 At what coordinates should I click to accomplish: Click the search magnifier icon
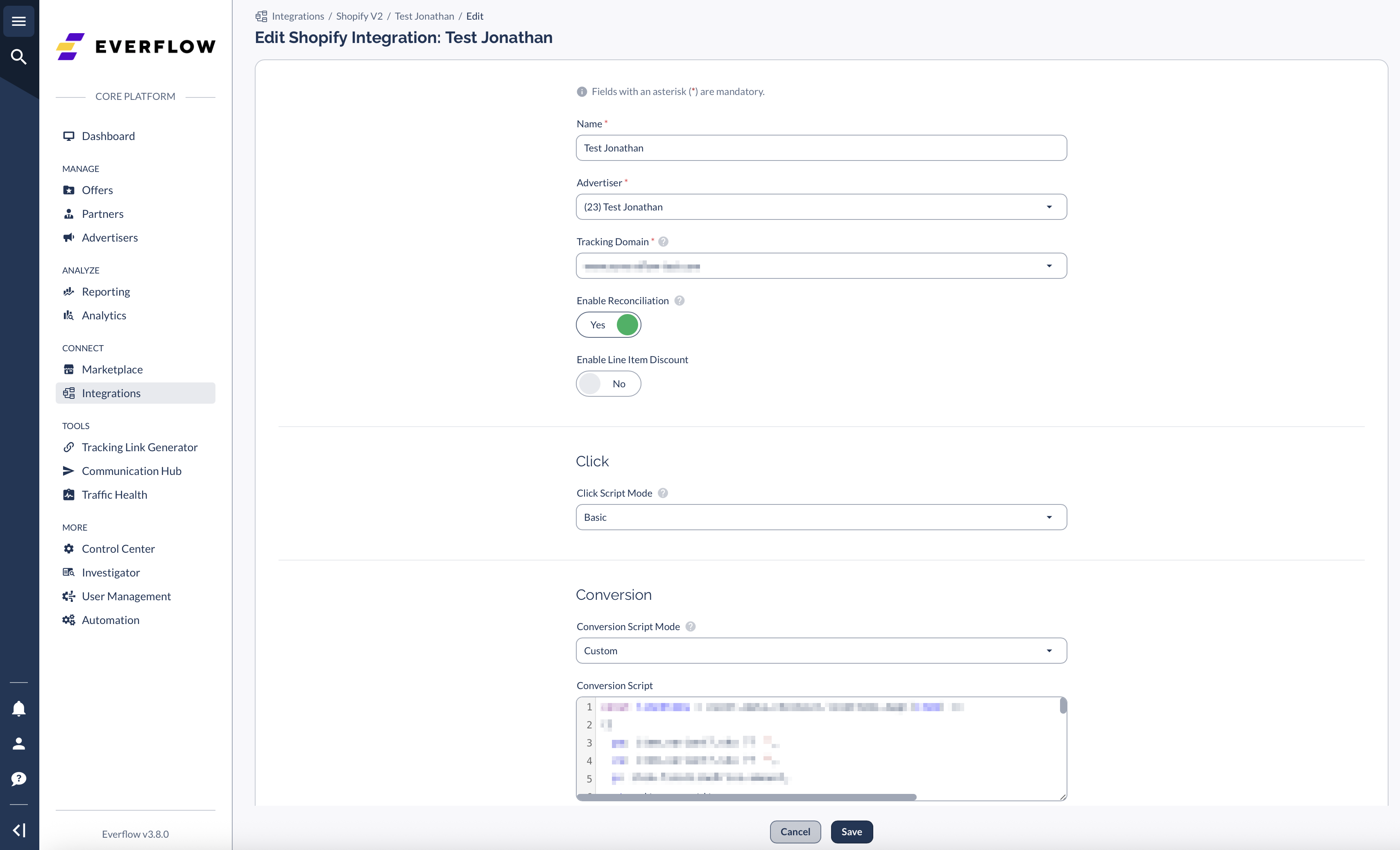(19, 57)
